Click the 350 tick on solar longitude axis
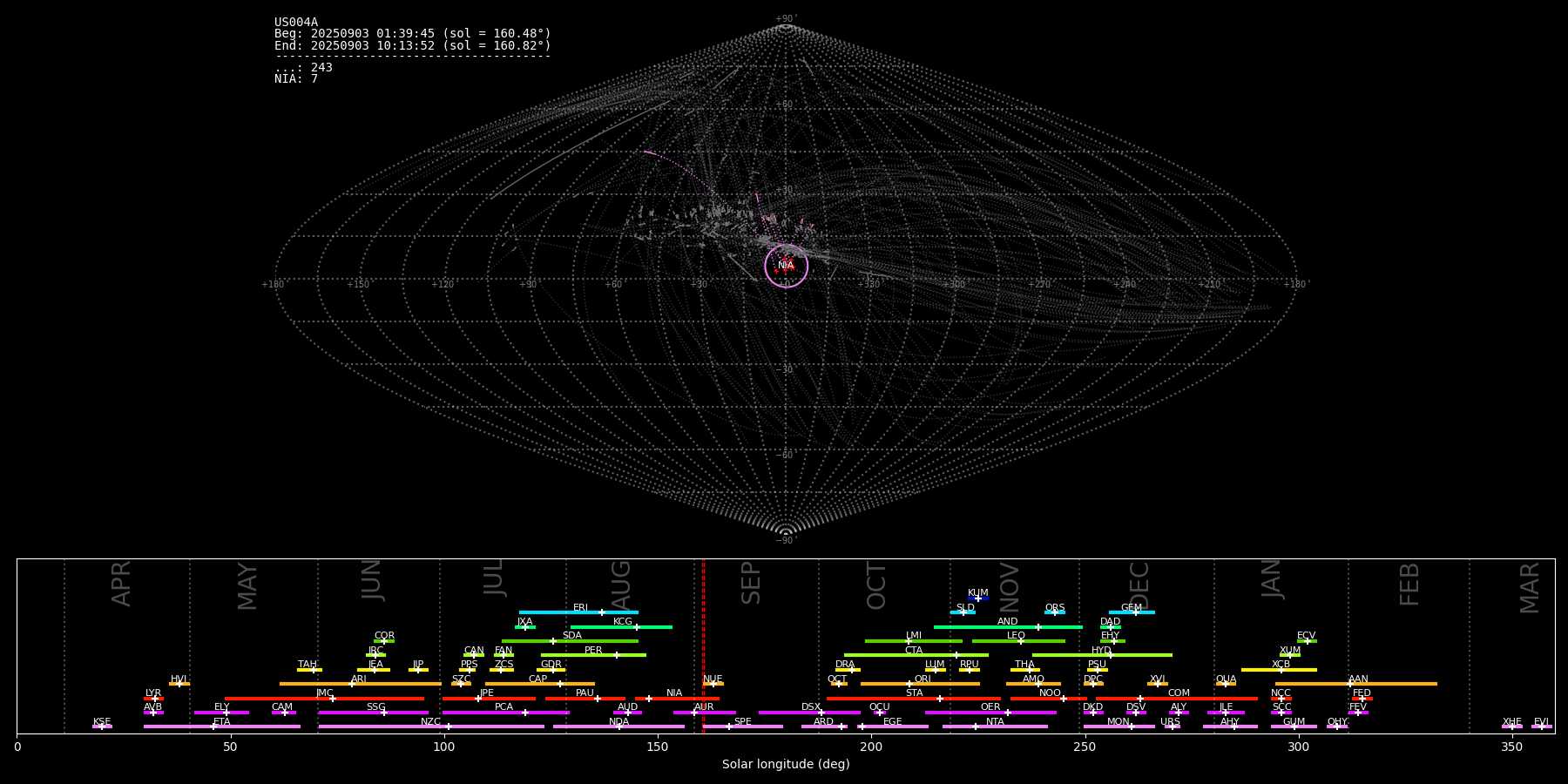 coord(1512,747)
